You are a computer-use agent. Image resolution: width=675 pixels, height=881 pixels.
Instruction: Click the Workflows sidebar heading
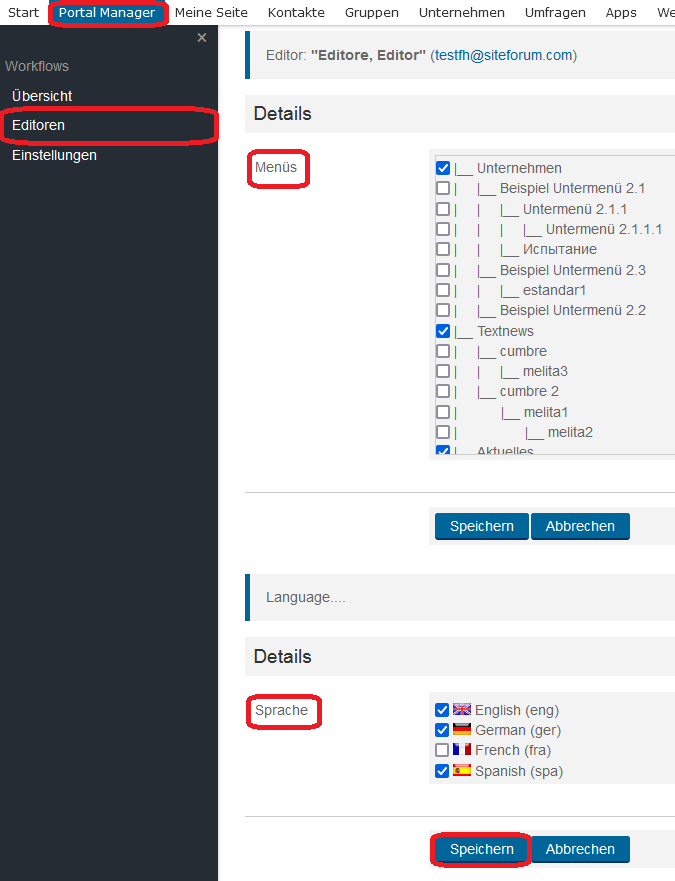37,66
